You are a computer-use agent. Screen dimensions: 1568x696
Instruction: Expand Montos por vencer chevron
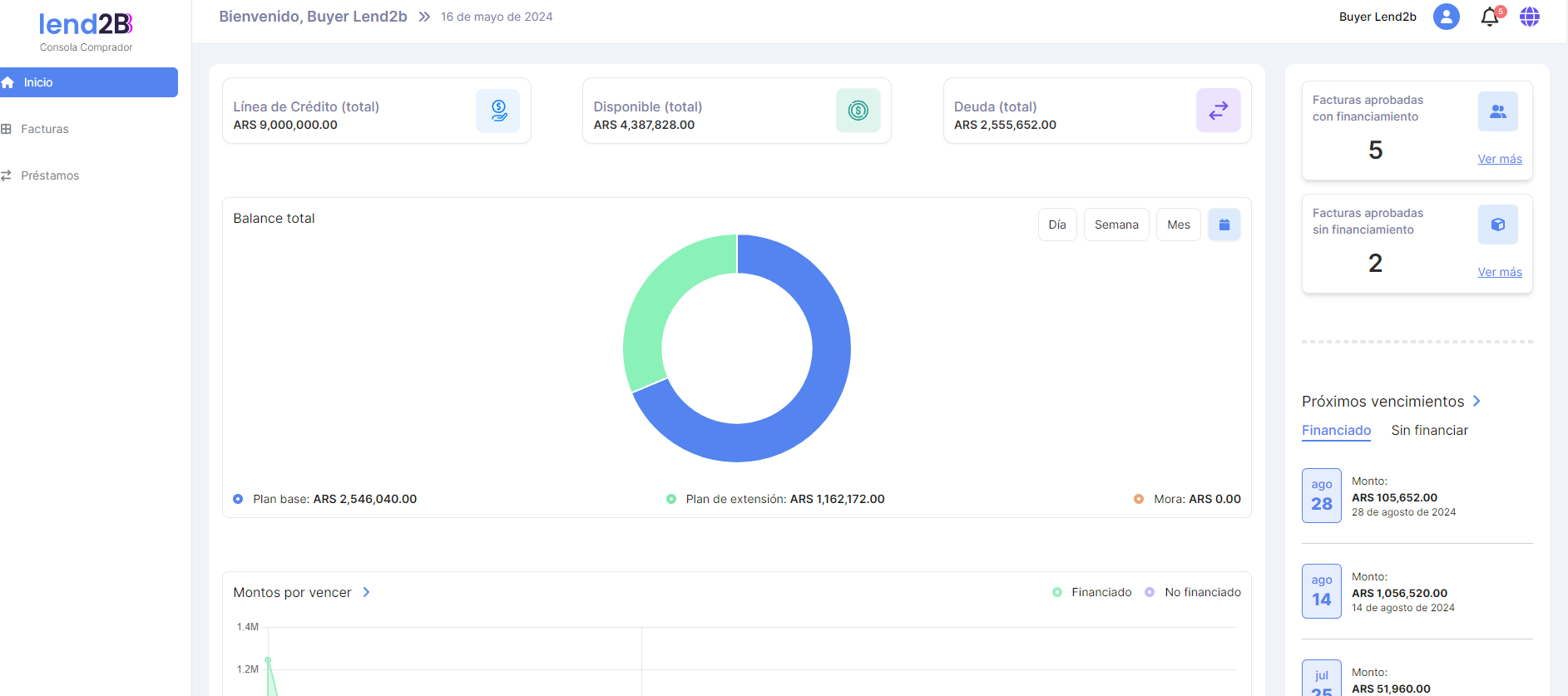(366, 592)
